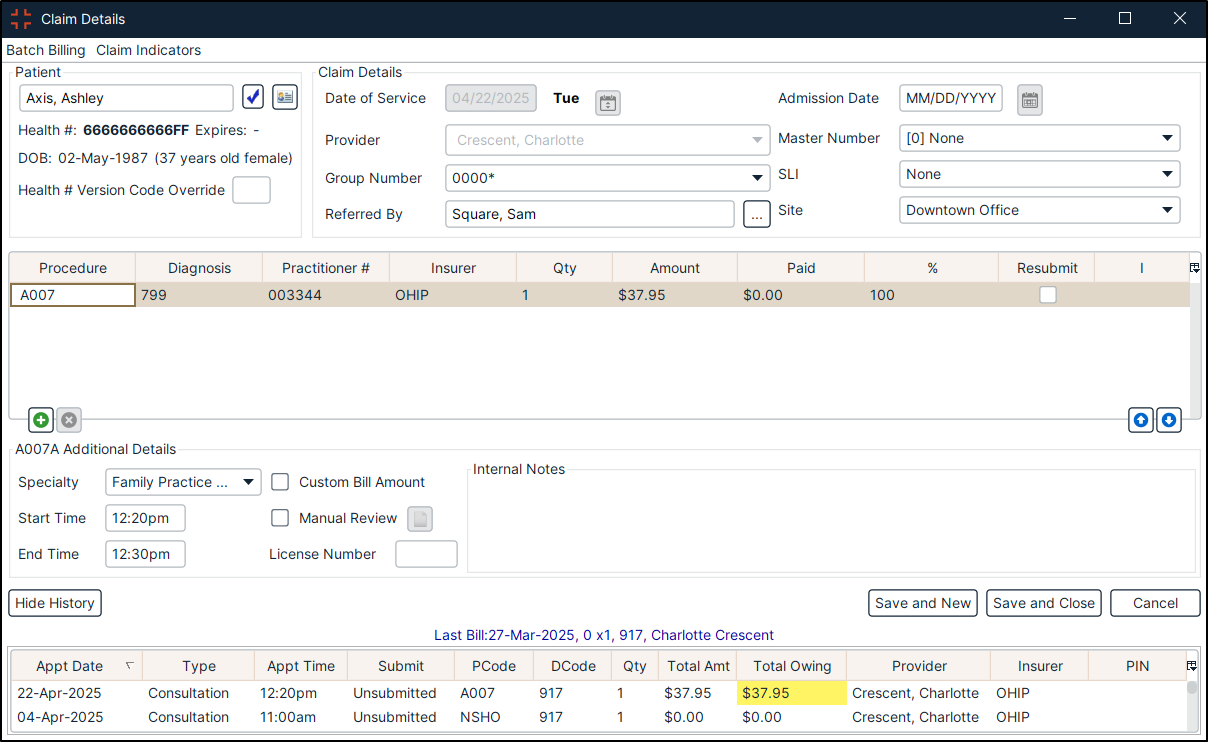Open the Admission Date calendar picker
This screenshot has height=742, width=1208.
click(1030, 99)
